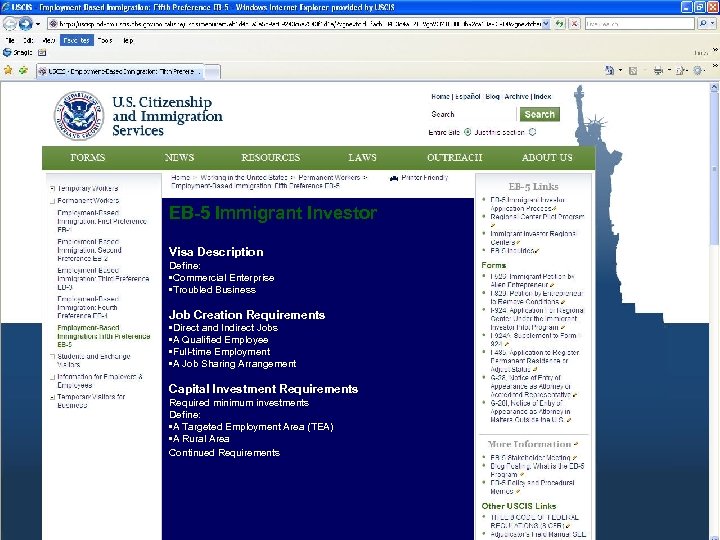Expand Temporary Workers in sidebar
Screen dimensions: 720x540
coord(53,188)
